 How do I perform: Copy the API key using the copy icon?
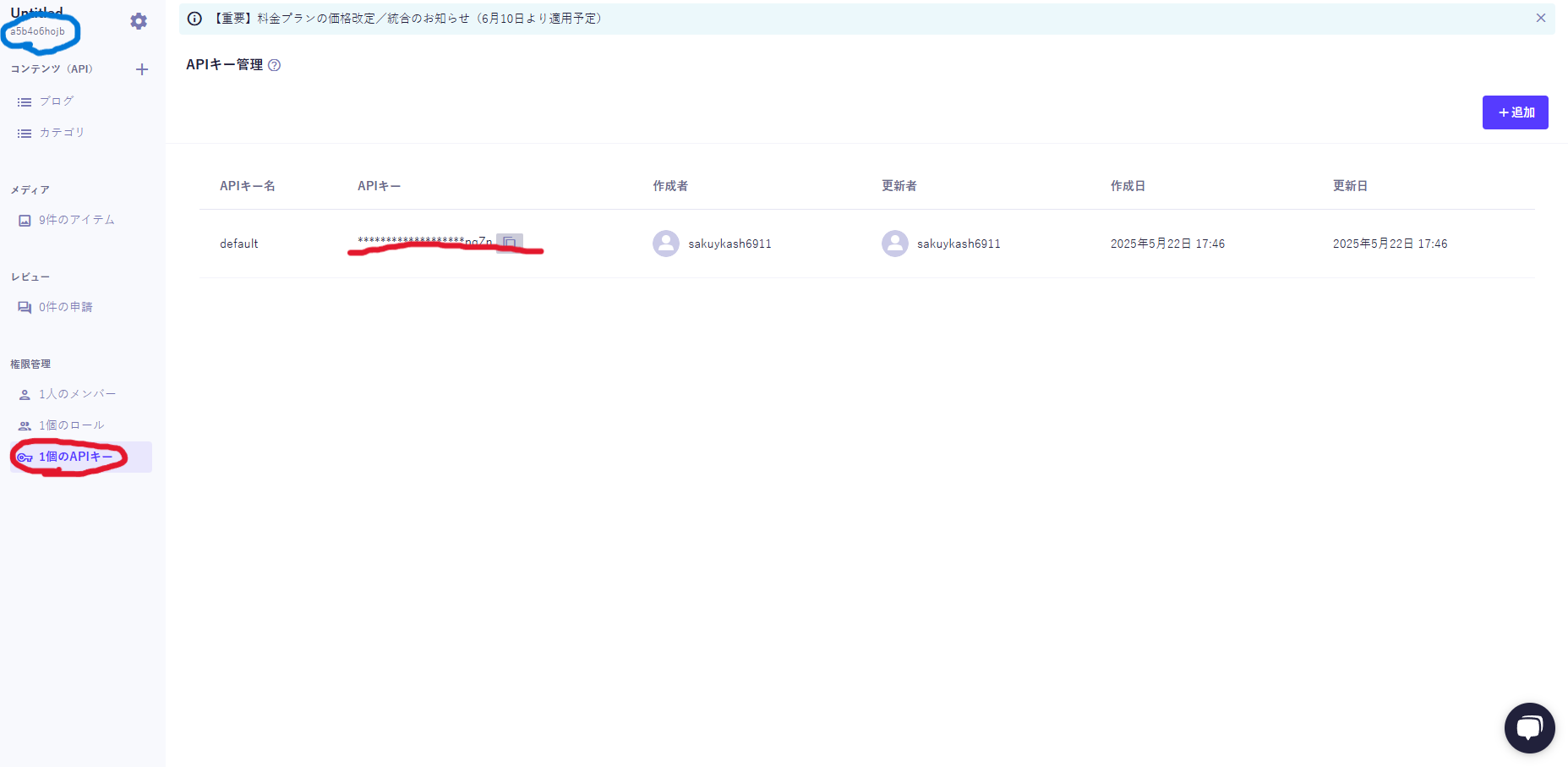pos(511,243)
